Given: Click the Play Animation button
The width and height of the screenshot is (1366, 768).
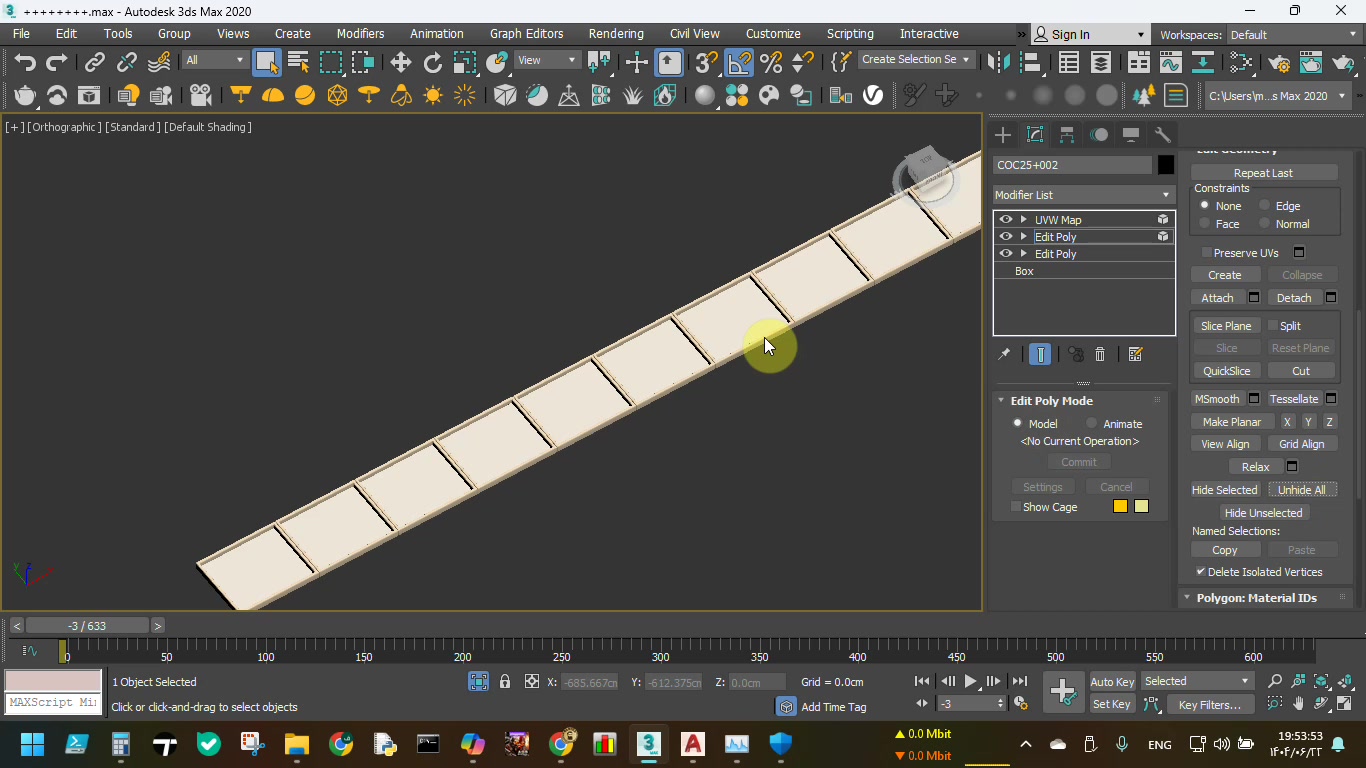Looking at the screenshot, I should pos(970,681).
